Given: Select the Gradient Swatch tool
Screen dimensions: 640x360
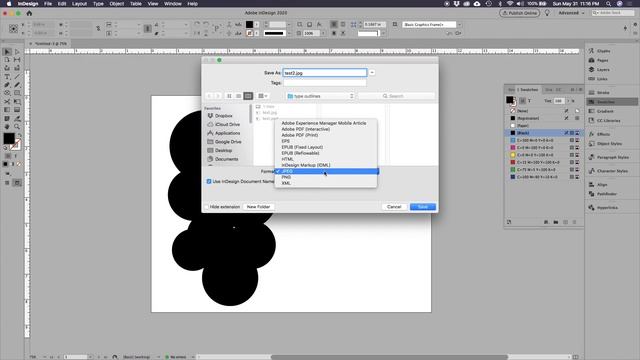Looking at the screenshot, I should click(x=7, y=110).
